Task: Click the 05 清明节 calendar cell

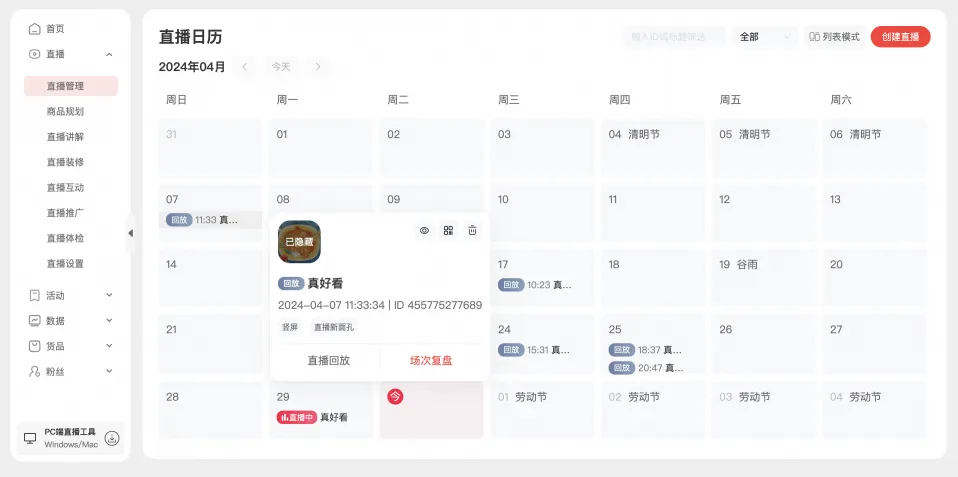Action: 764,148
